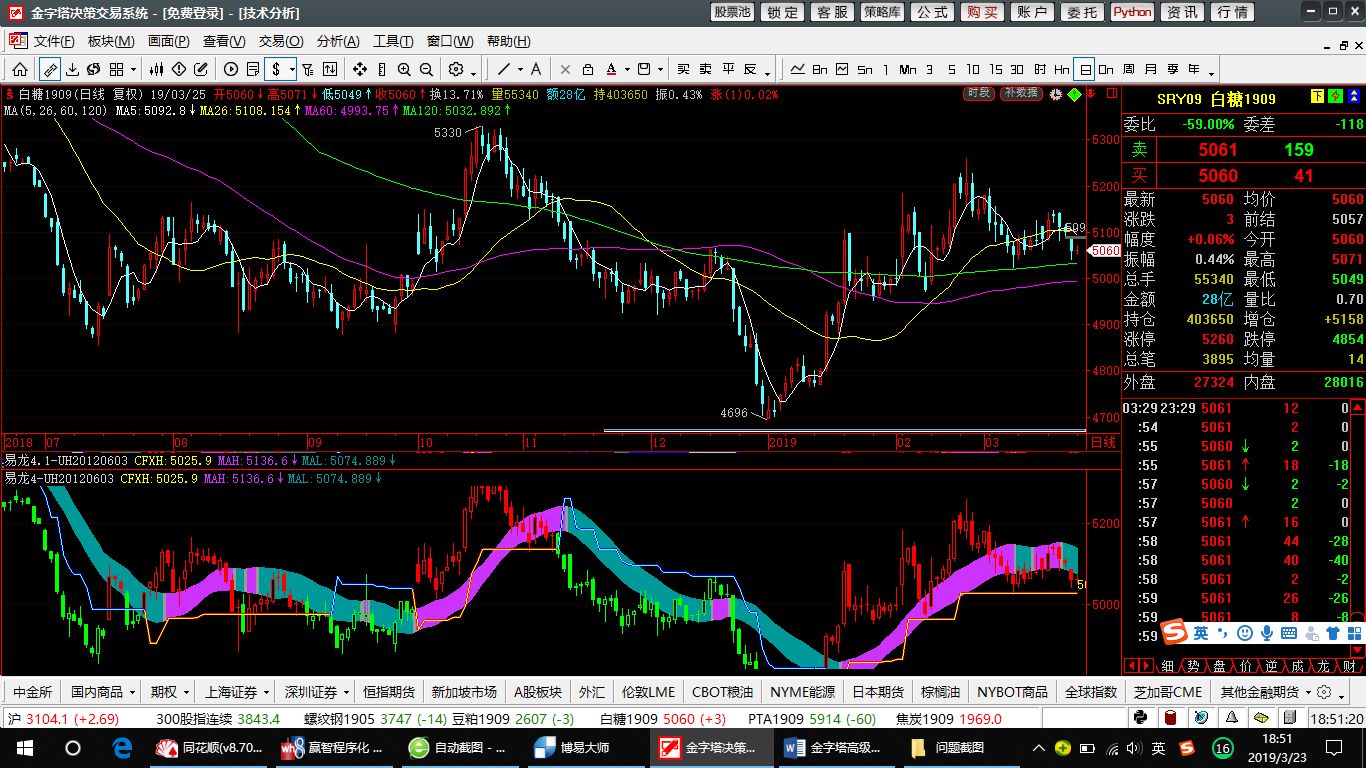Switch chart to daily period 日

pyautogui.click(x=1084, y=69)
